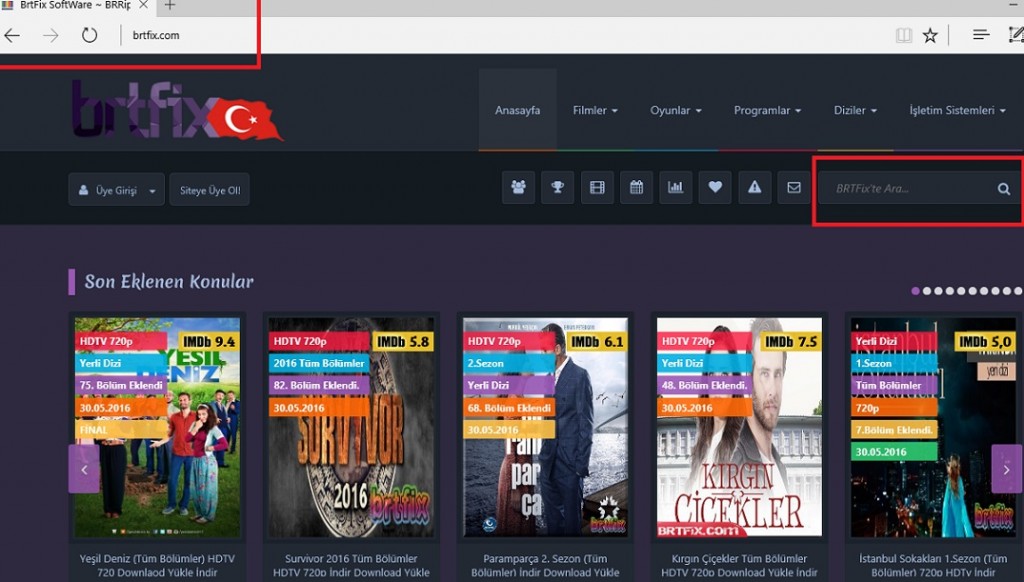Go to Anasayfa tab
The width and height of the screenshot is (1024, 582).
(517, 111)
